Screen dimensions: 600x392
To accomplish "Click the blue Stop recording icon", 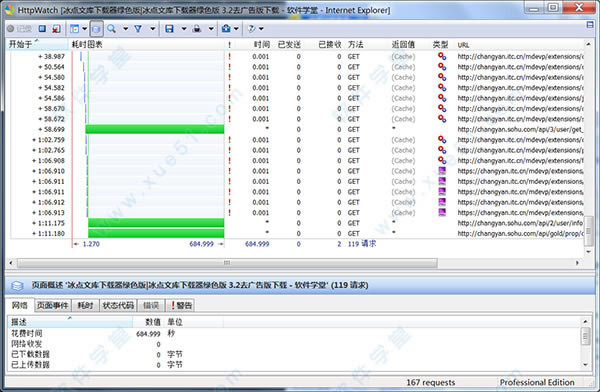I will [x=42, y=29].
